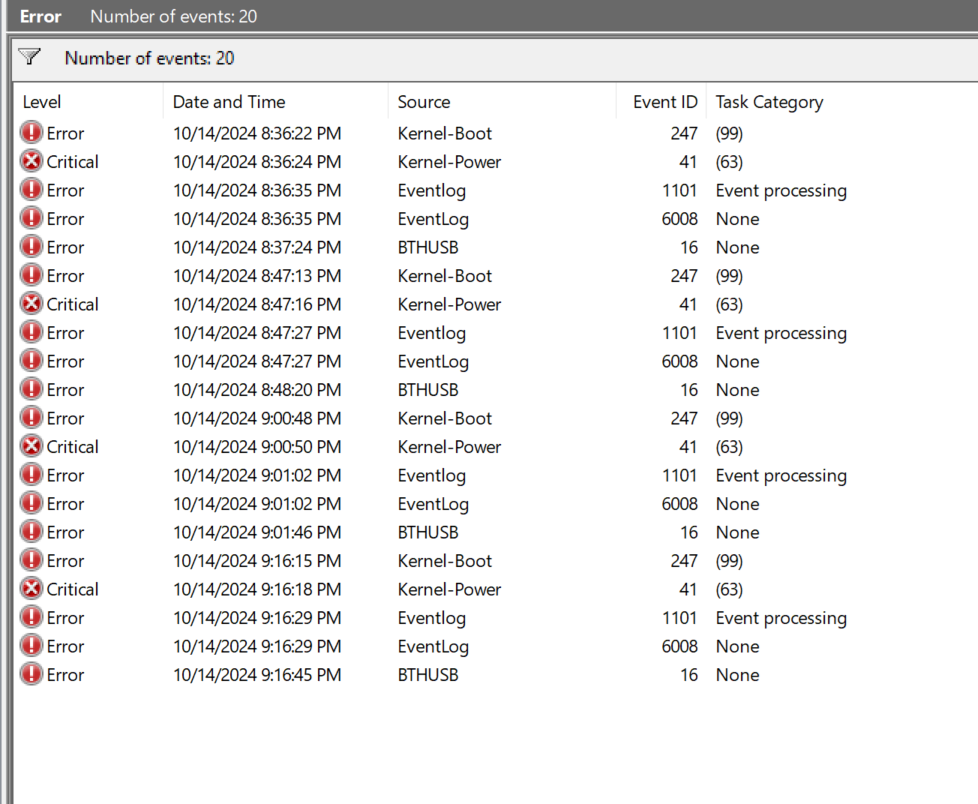Click 'Event processing' in 8:47:27 PM row

[x=781, y=334]
